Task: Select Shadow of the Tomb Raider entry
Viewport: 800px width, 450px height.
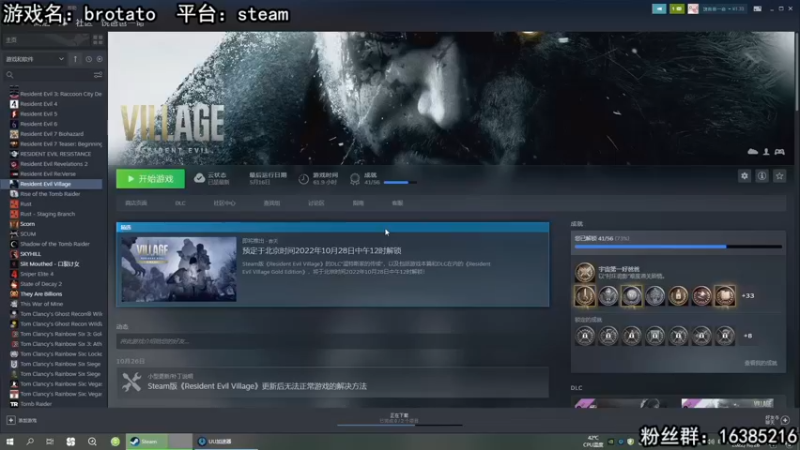Action: [55, 244]
